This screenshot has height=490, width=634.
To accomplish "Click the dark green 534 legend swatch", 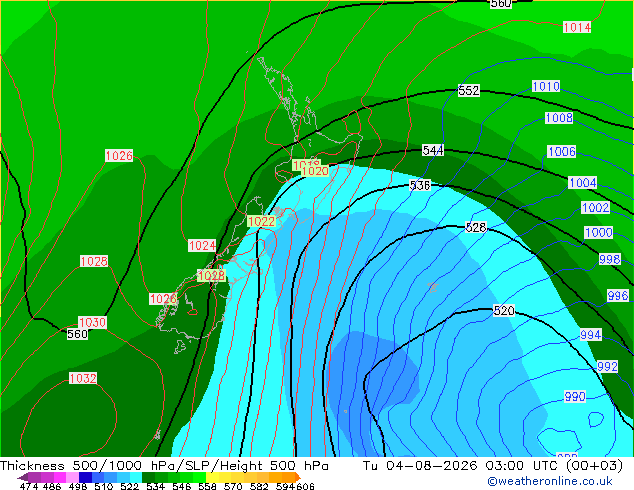I will (x=148, y=477).
